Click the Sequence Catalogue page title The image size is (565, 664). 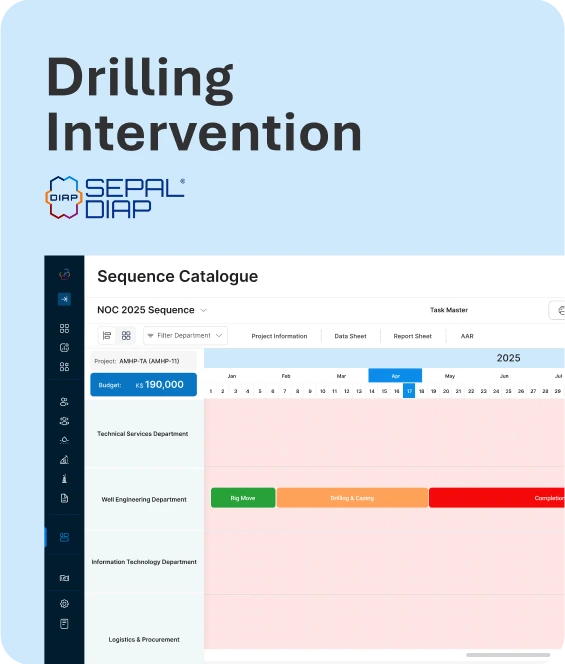click(177, 277)
